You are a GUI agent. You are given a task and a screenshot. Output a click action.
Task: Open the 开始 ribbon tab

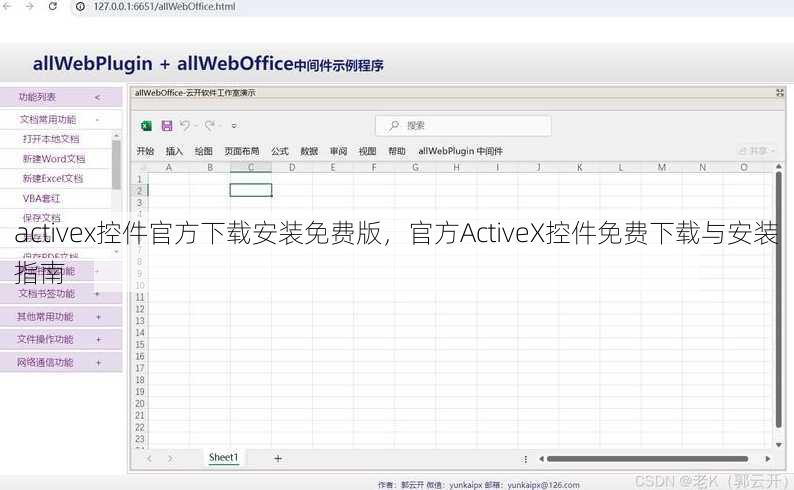[145, 151]
